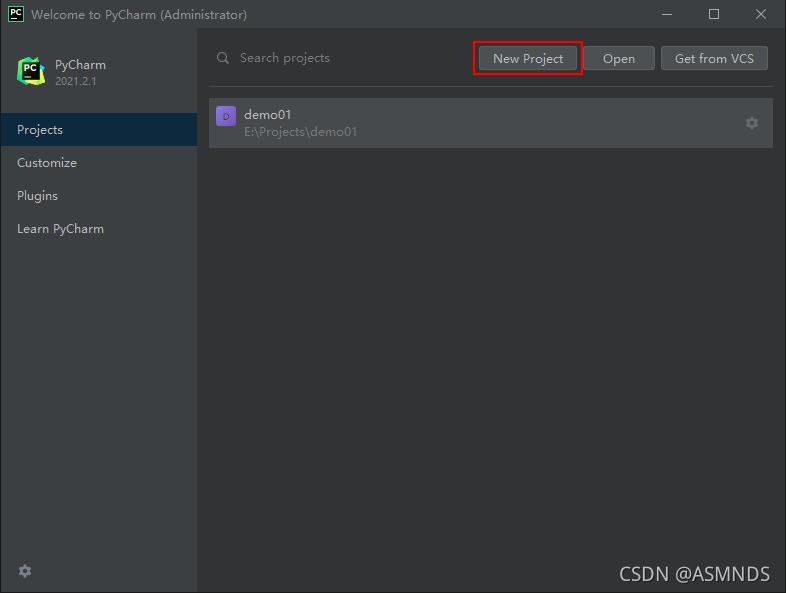Open the demo01 recent project
This screenshot has width=786, height=593.
[x=491, y=123]
